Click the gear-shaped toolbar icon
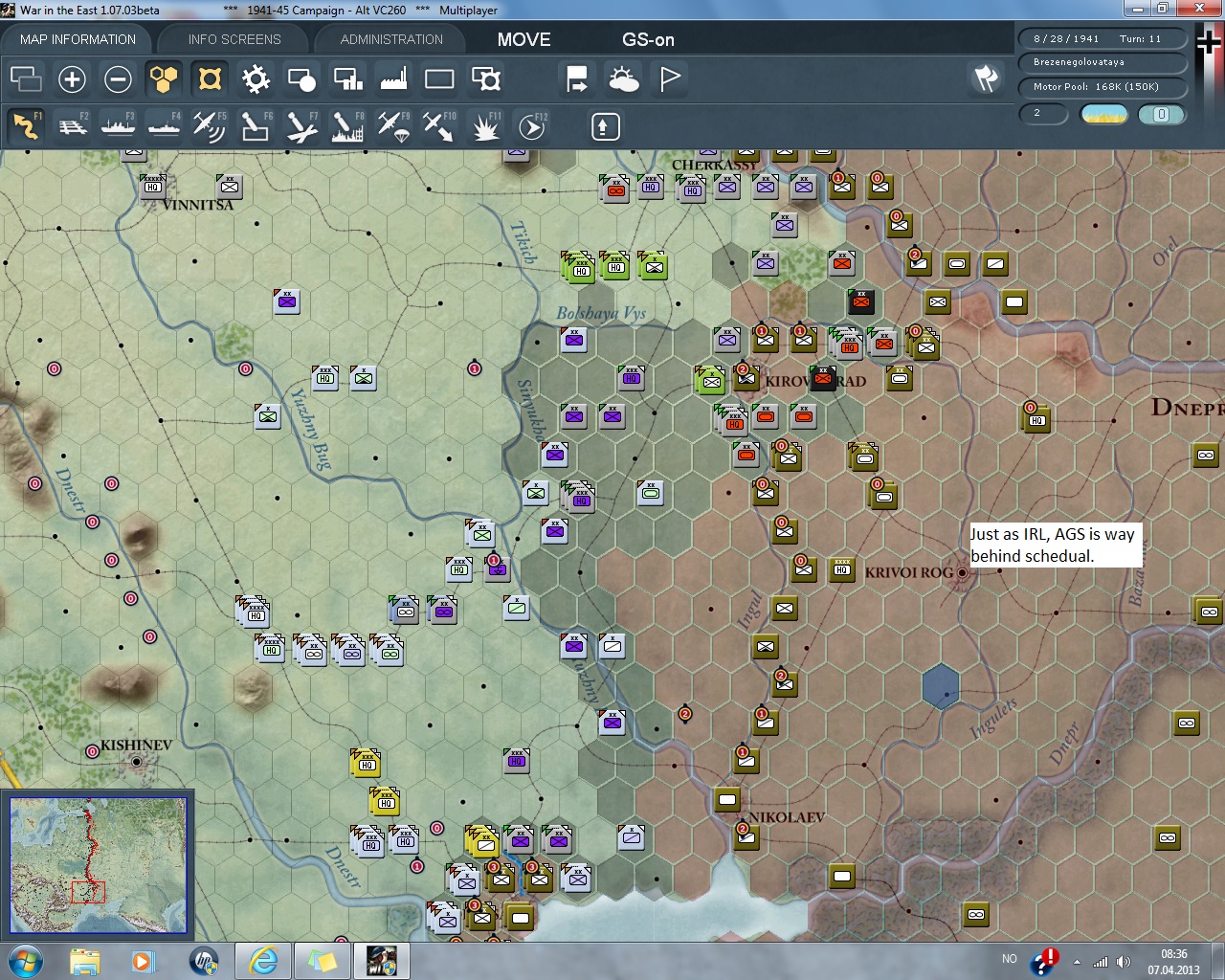The height and width of the screenshot is (980, 1225). pos(256,78)
